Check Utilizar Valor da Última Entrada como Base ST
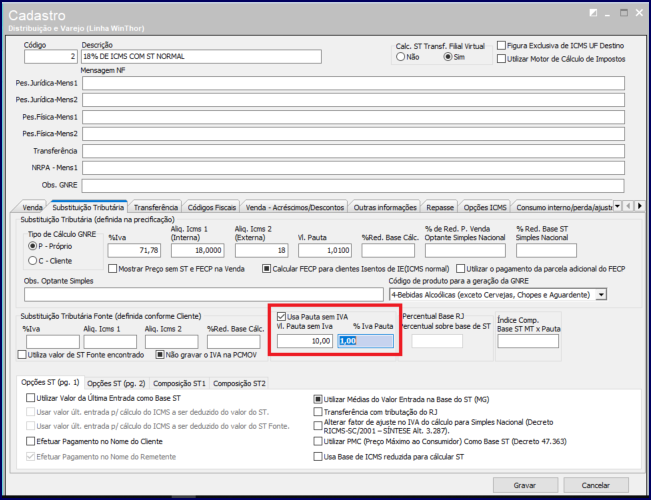Viewport: 651px width, 500px height. [30, 398]
